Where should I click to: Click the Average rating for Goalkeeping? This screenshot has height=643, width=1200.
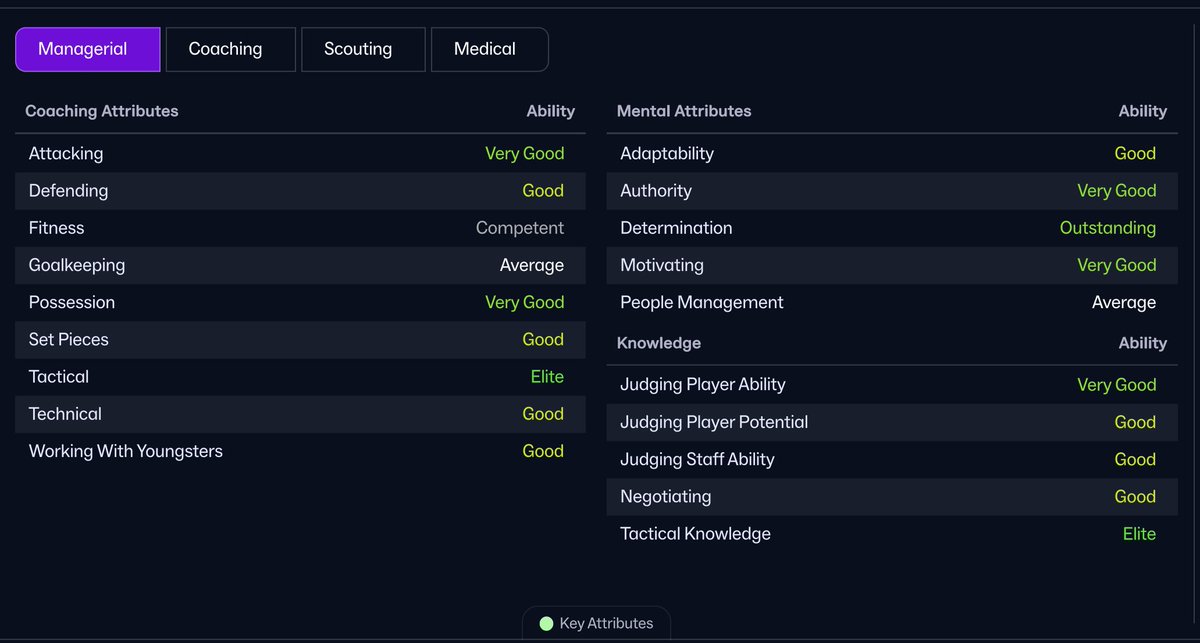click(x=532, y=265)
